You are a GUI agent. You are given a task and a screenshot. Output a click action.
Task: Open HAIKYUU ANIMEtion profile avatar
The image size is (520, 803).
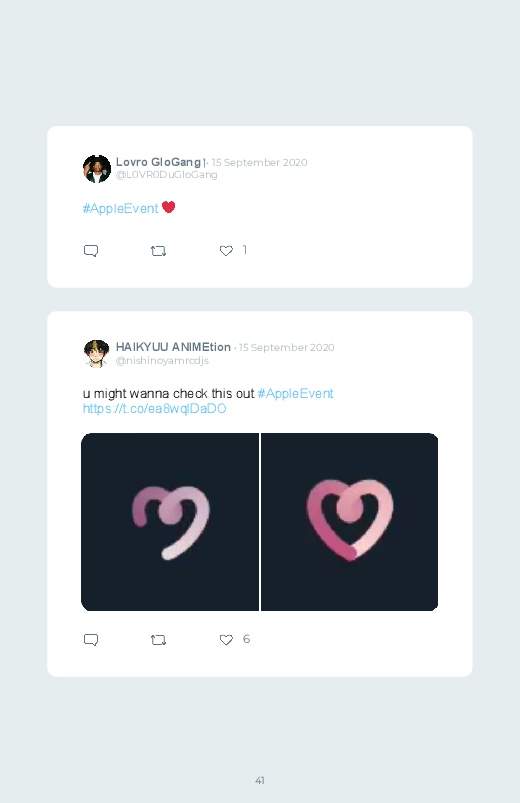point(97,353)
